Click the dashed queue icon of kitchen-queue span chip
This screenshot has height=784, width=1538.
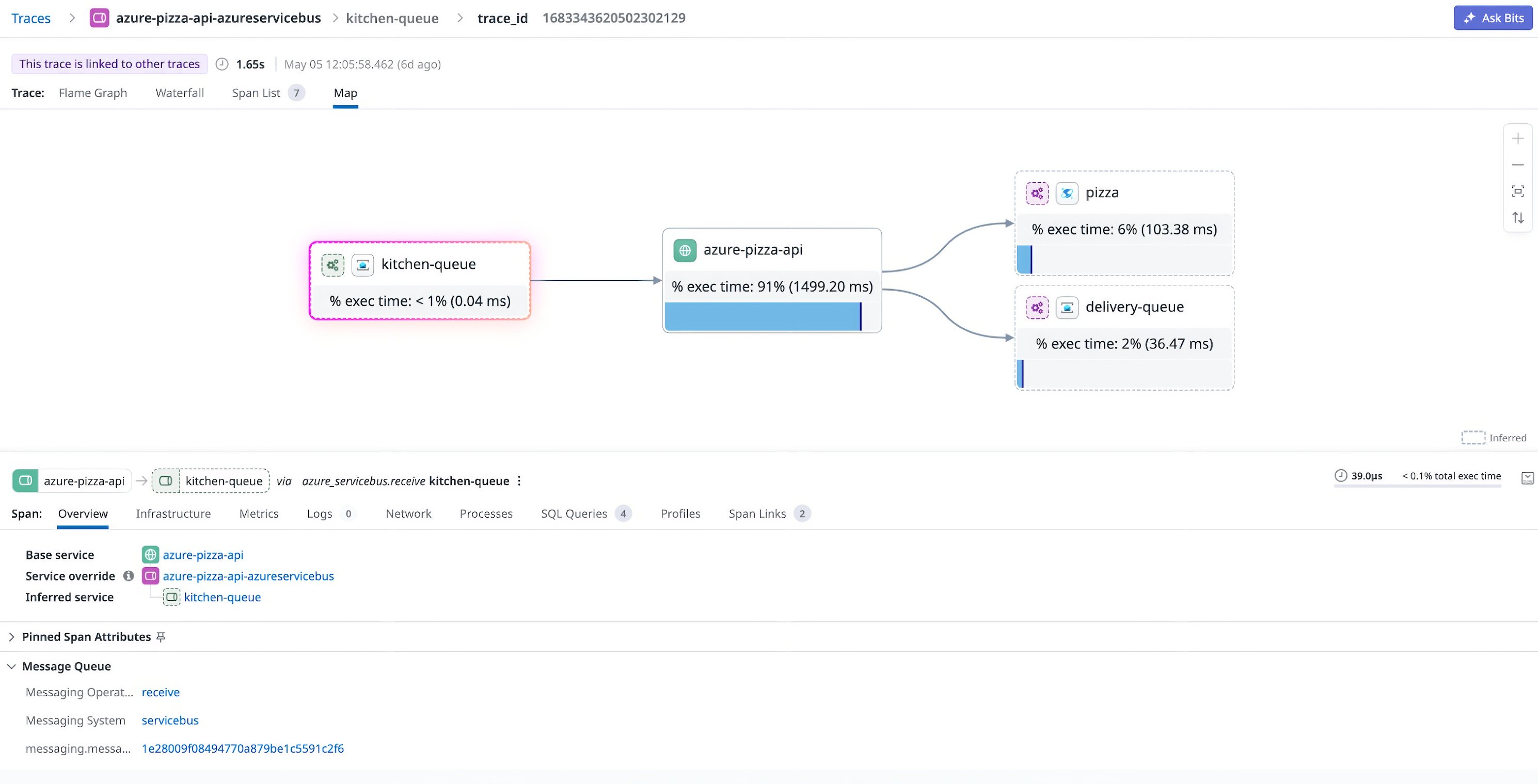tap(165, 481)
